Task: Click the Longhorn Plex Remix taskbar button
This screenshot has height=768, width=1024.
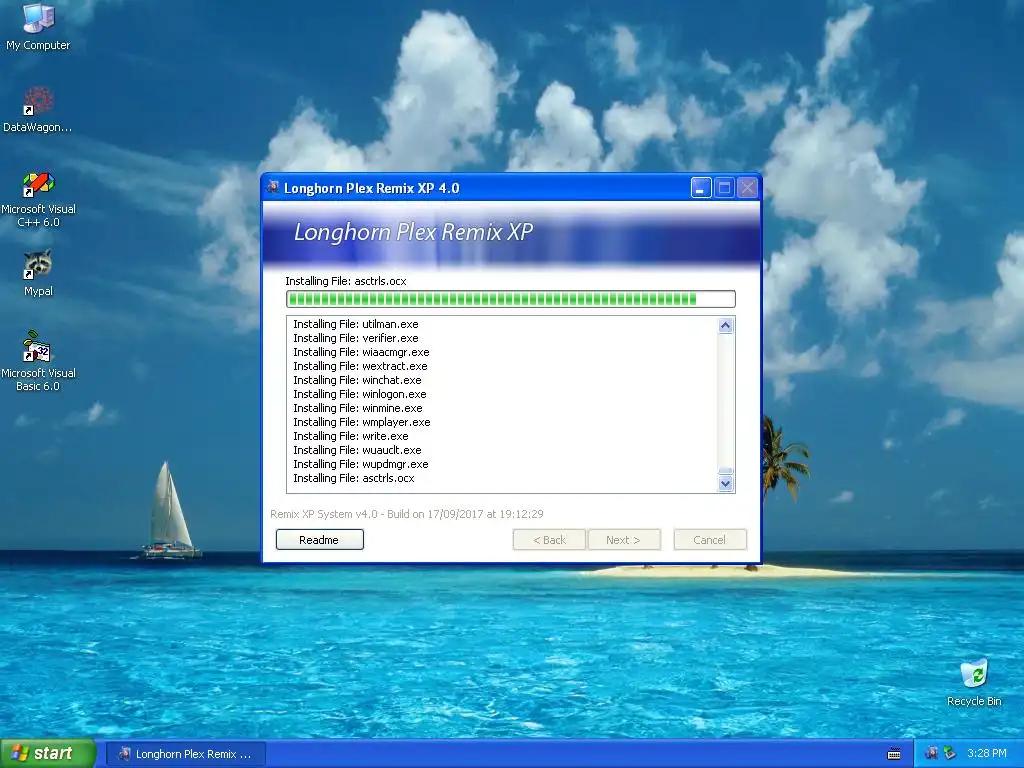Action: (x=186, y=754)
